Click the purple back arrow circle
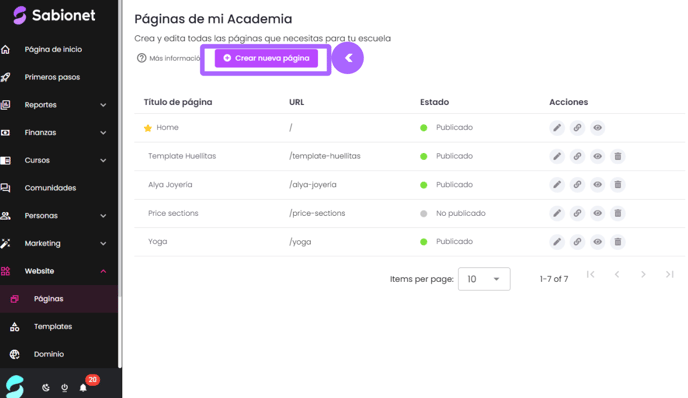Viewport: 688px width, 398px height. (348, 58)
